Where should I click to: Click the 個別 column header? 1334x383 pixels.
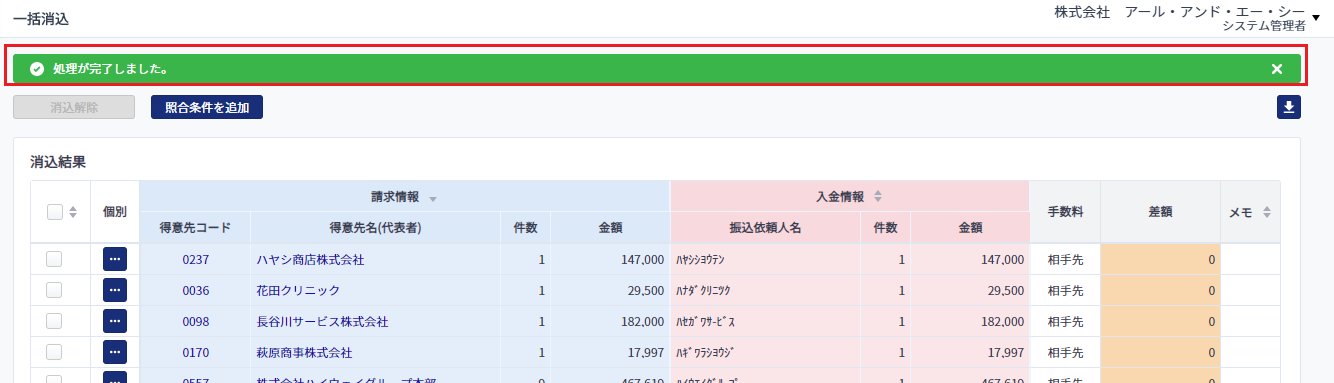[115, 212]
